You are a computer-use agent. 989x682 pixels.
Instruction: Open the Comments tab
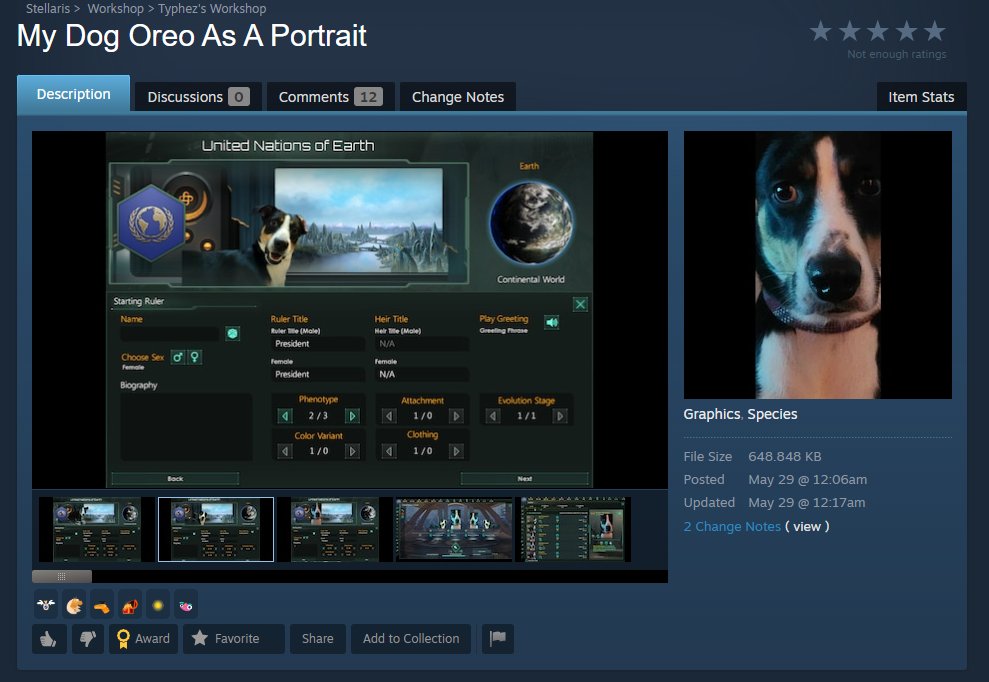pyautogui.click(x=331, y=97)
